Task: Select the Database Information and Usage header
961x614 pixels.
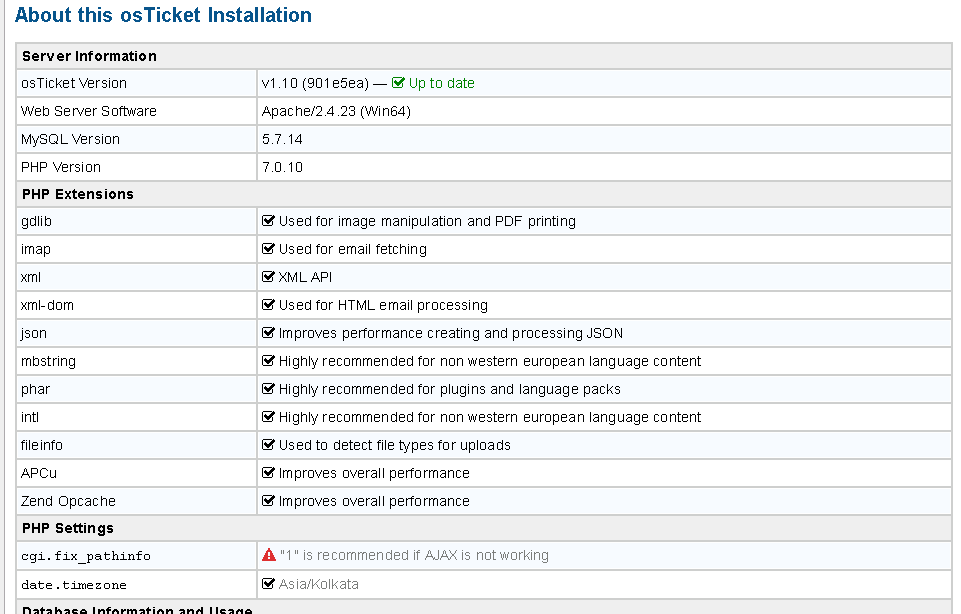Action: tap(484, 608)
